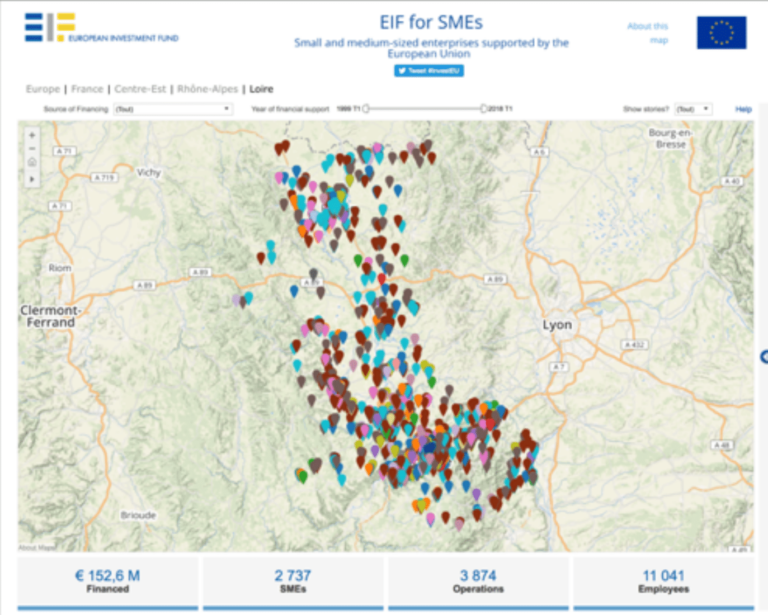Viewport: 768px width, 615px height.
Task: Click the Help link
Action: 743,108
